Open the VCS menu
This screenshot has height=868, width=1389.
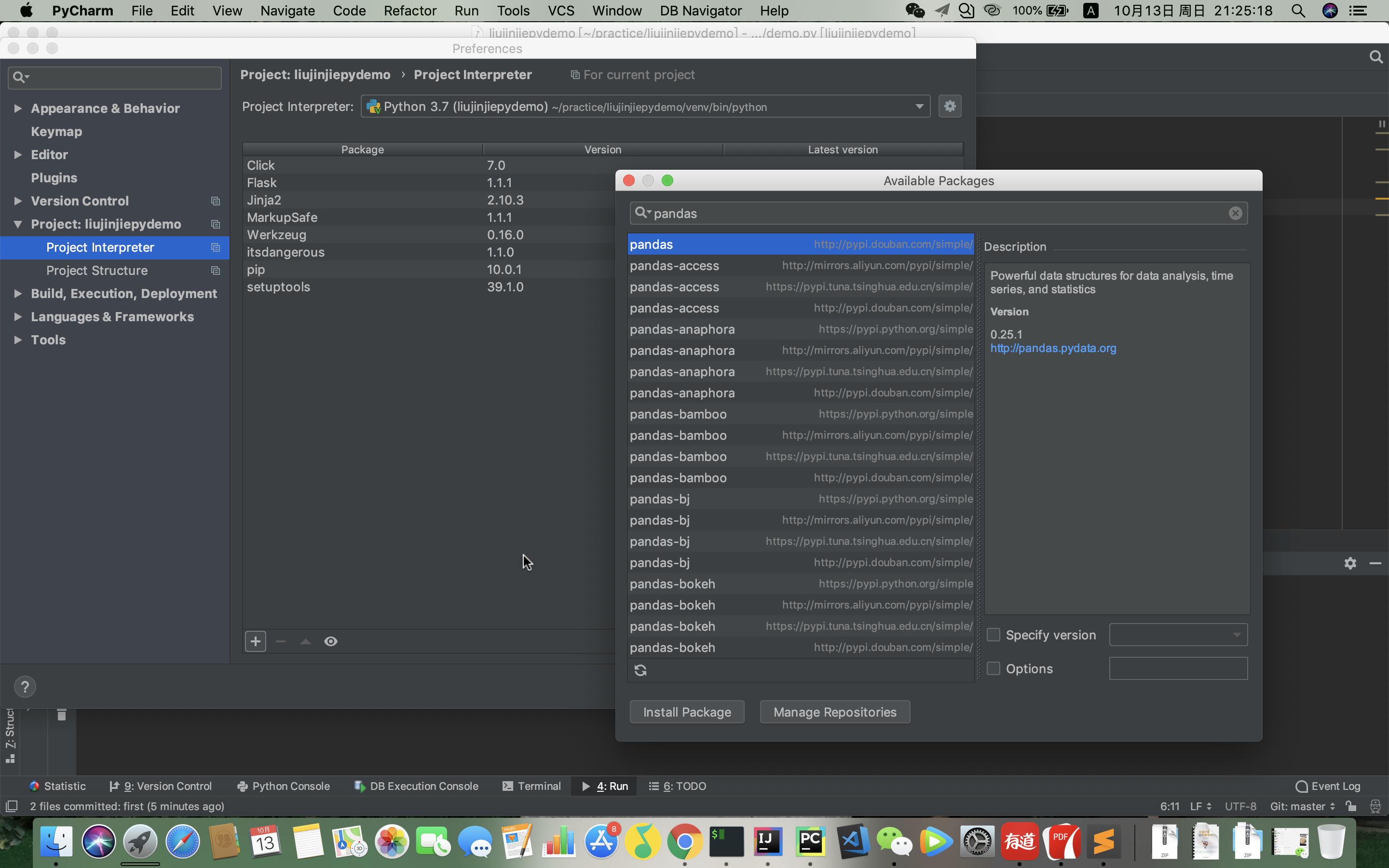point(561,10)
